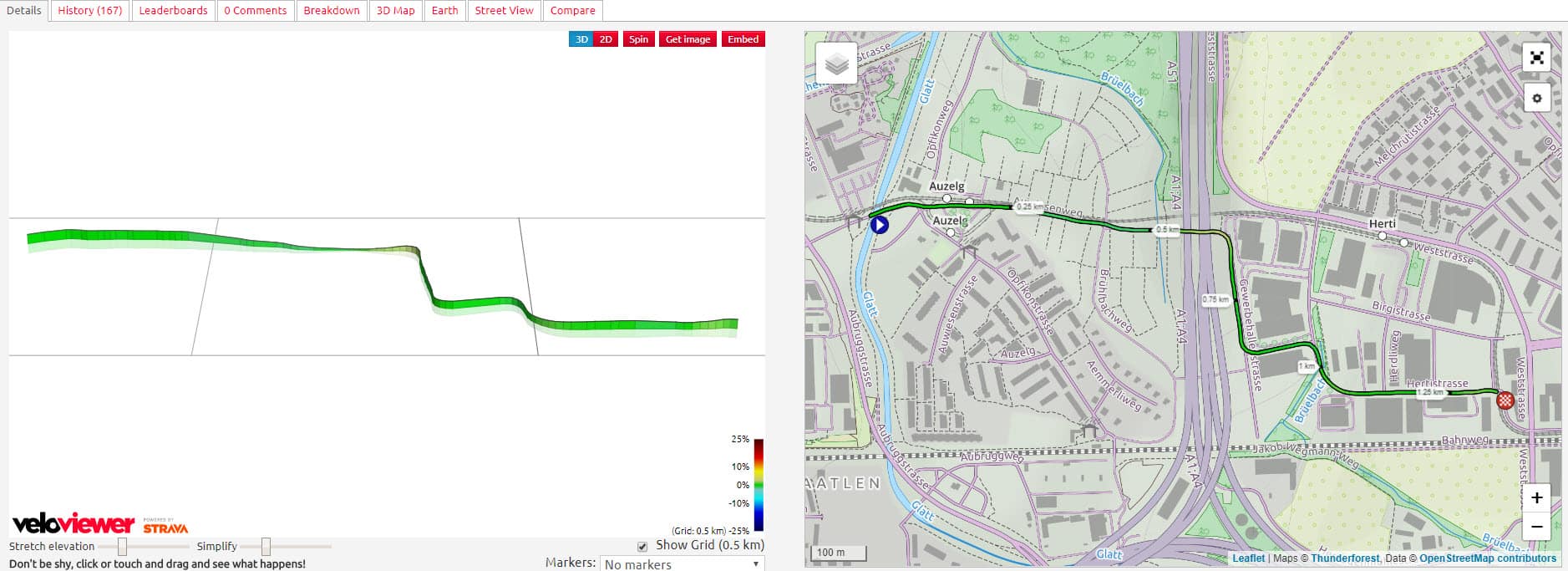1568x571 pixels.
Task: Click the Embed button
Action: (x=743, y=39)
